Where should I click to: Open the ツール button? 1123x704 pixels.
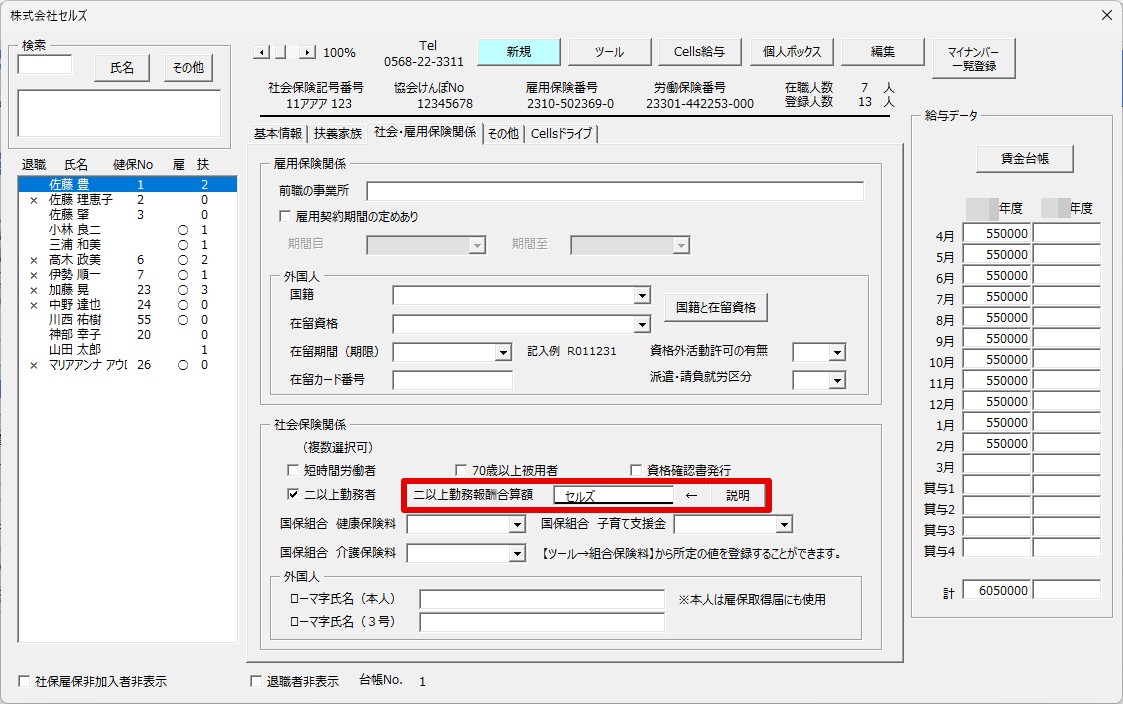[x=609, y=52]
